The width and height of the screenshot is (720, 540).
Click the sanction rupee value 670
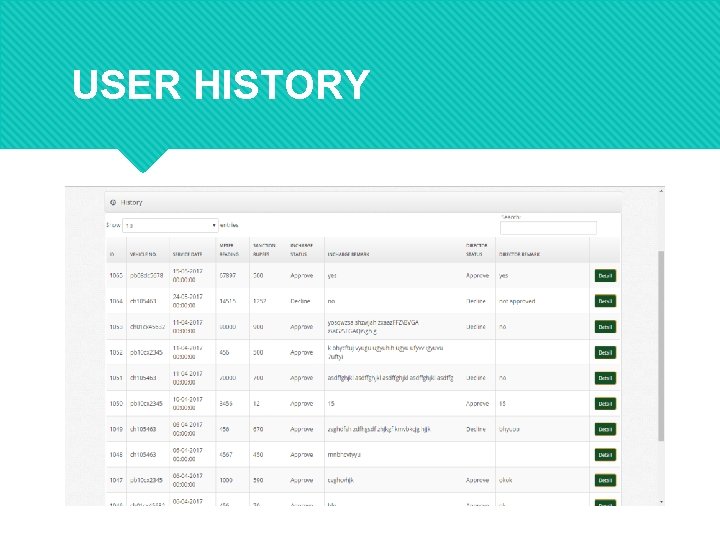tap(258, 429)
